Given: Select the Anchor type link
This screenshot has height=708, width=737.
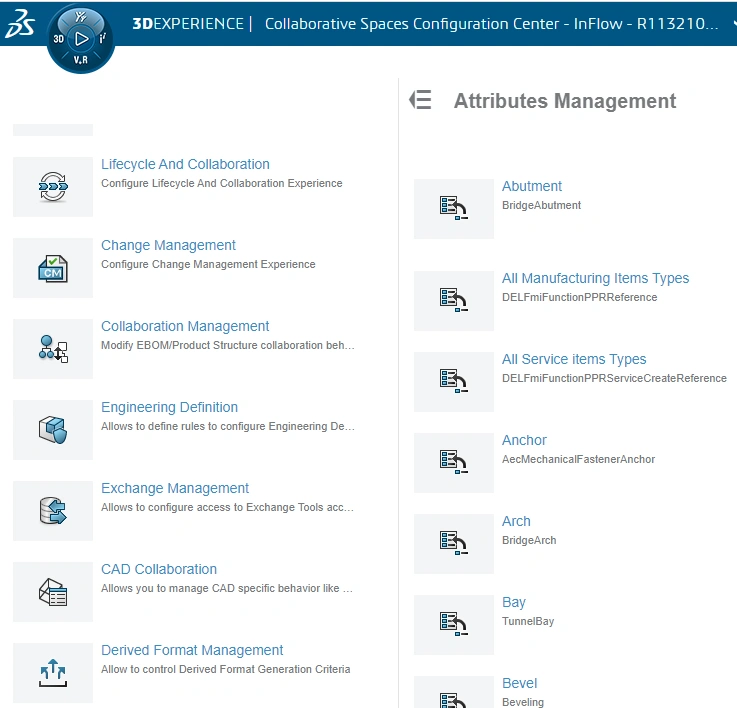Looking at the screenshot, I should coord(524,440).
